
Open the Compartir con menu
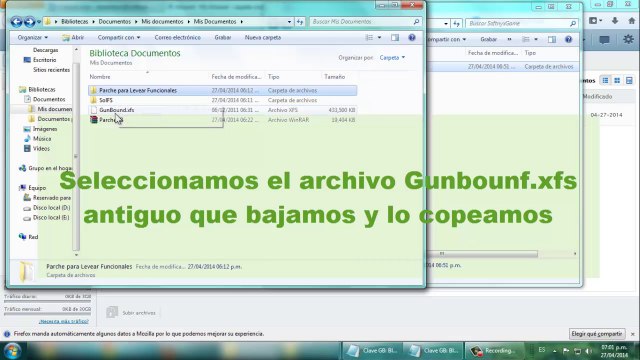click(119, 38)
